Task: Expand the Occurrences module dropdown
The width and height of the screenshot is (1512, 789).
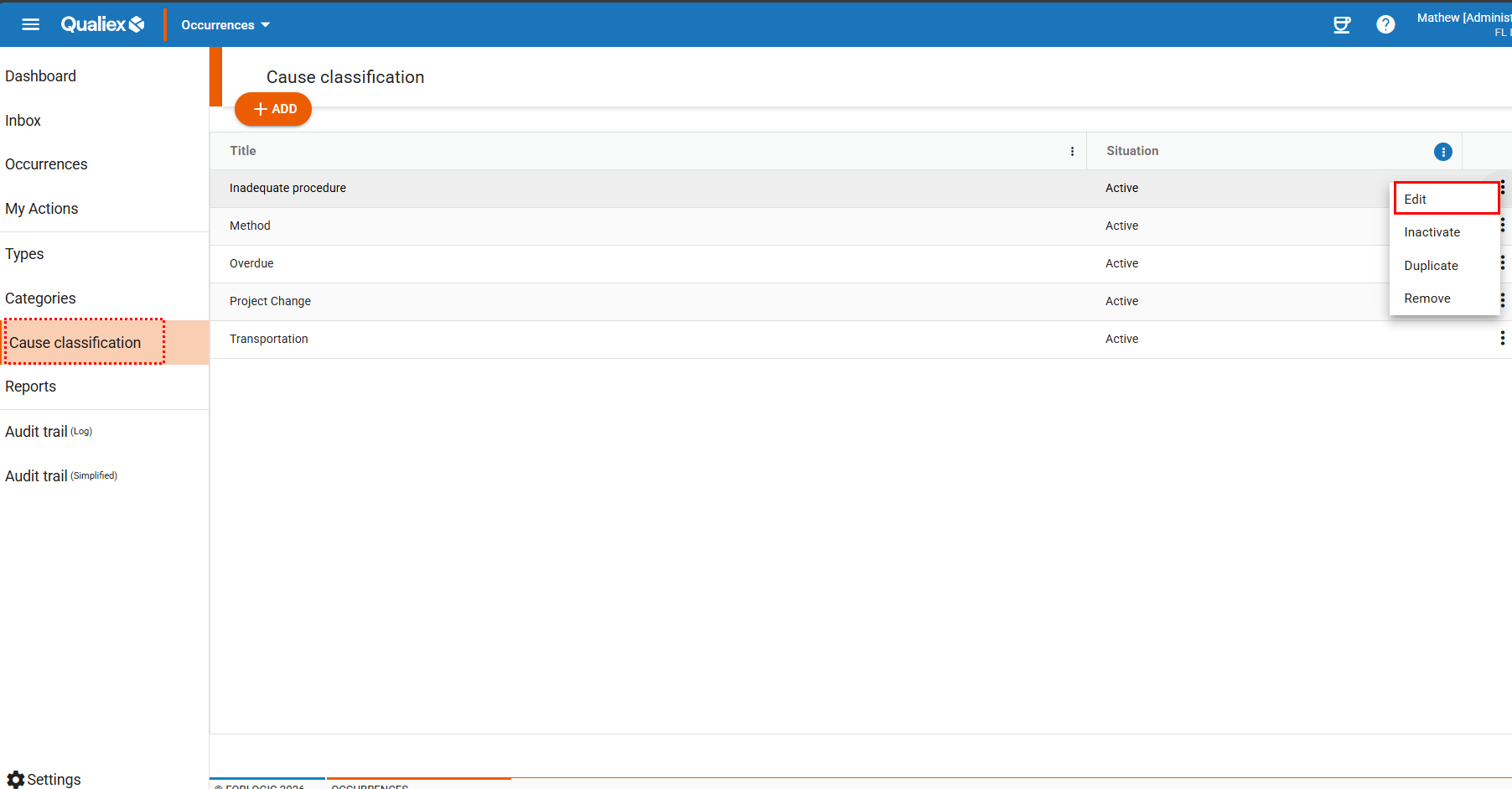Action: click(x=225, y=25)
